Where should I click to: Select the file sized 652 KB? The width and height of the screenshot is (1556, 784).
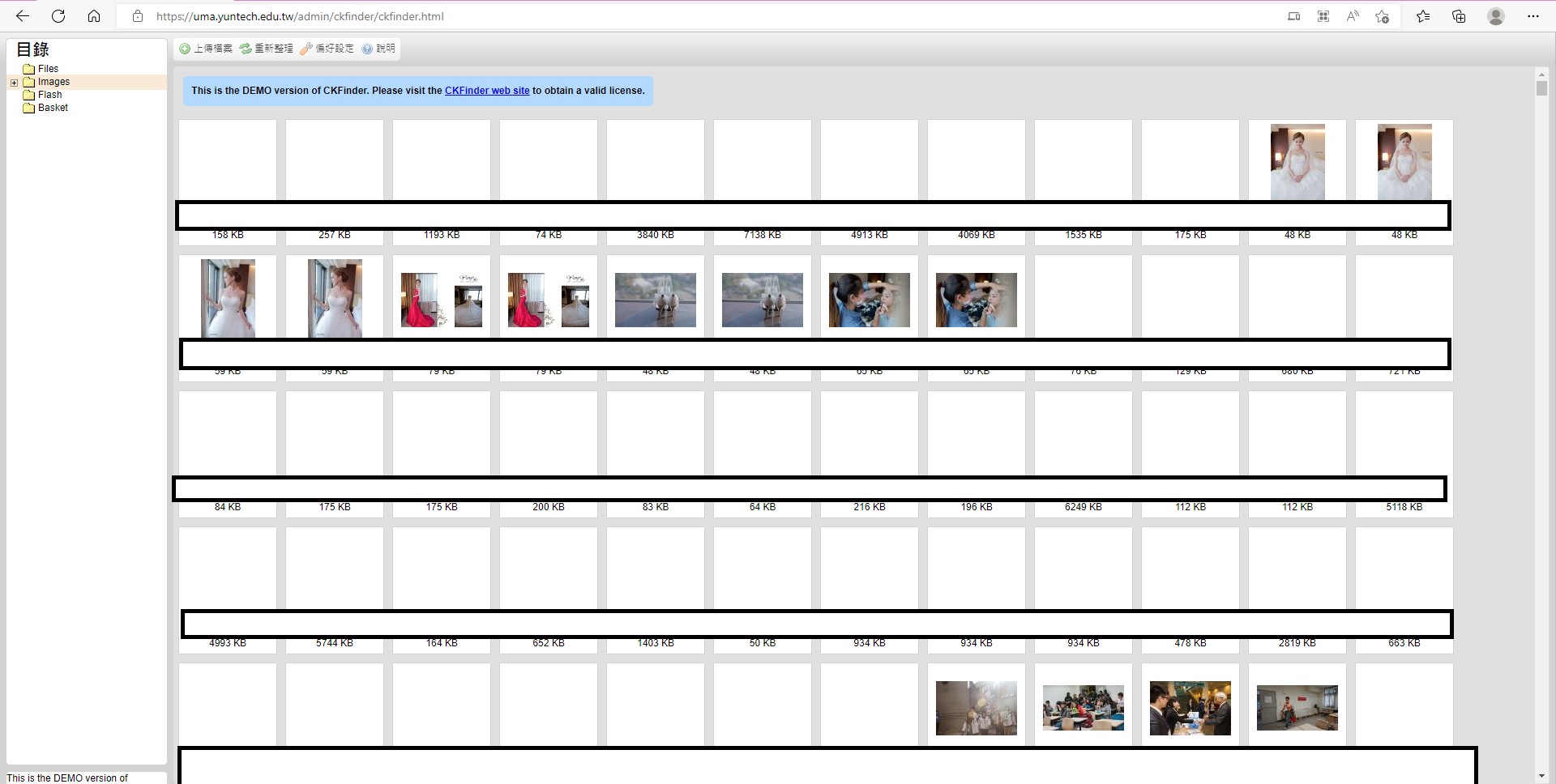click(x=549, y=590)
